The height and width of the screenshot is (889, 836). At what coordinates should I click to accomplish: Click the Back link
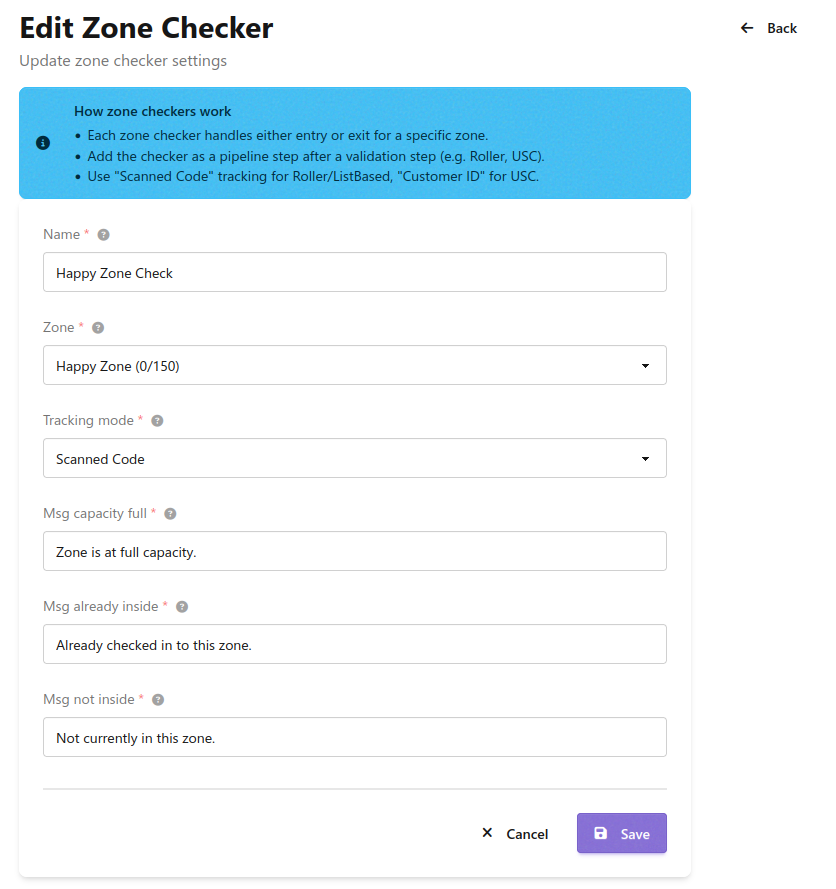[781, 28]
